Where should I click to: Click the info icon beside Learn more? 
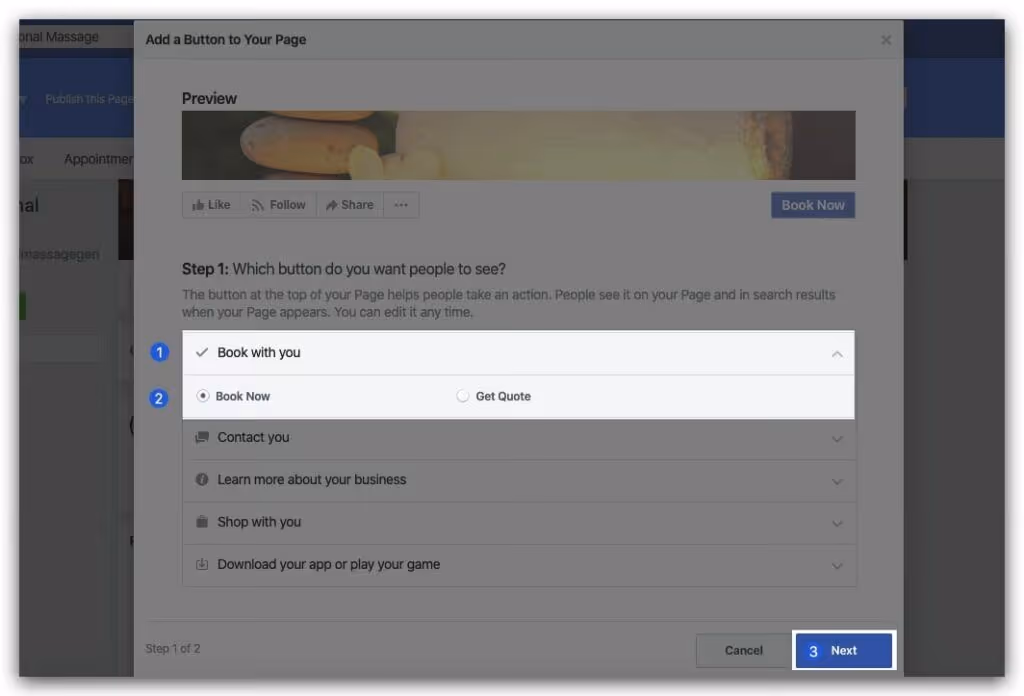[x=202, y=479]
